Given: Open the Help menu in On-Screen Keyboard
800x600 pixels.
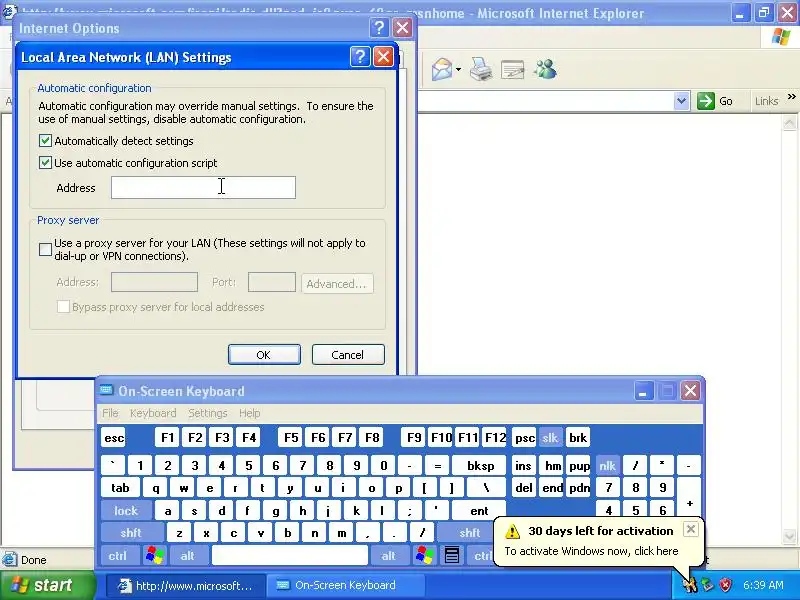Looking at the screenshot, I should (x=249, y=413).
